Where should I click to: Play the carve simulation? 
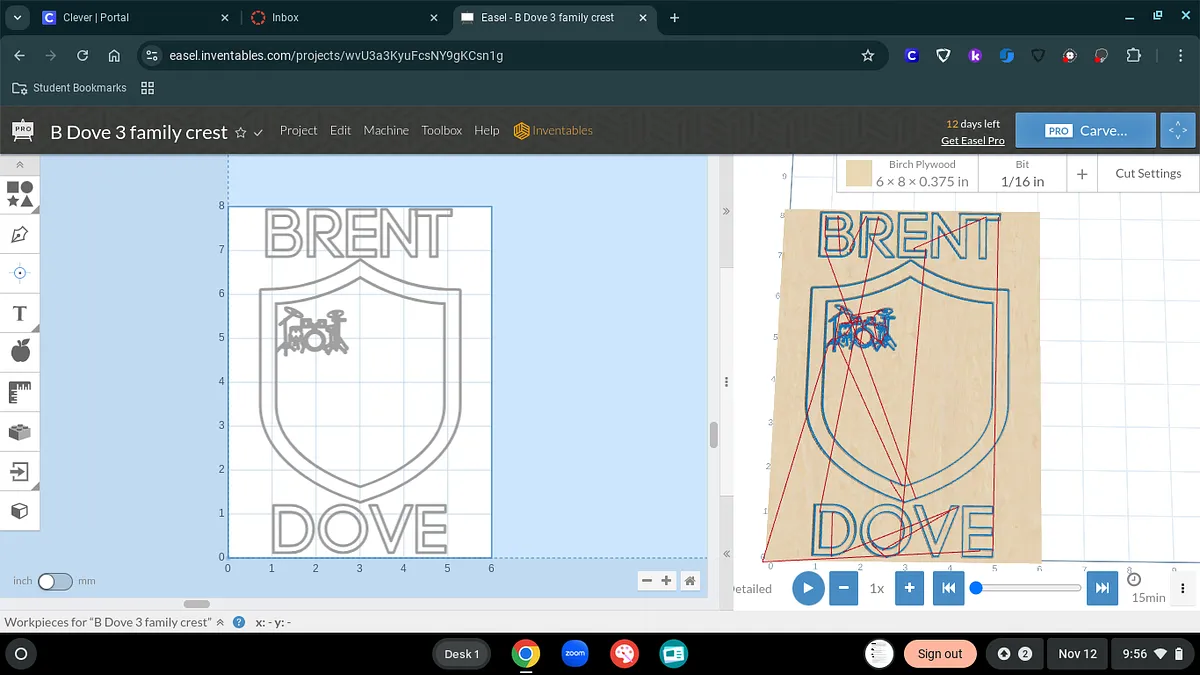[807, 588]
